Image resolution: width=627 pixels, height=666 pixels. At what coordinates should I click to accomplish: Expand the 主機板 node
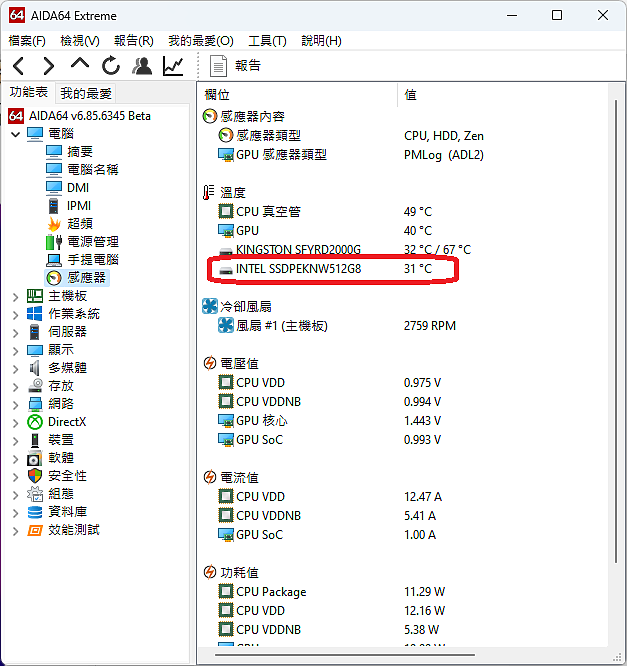point(16,296)
